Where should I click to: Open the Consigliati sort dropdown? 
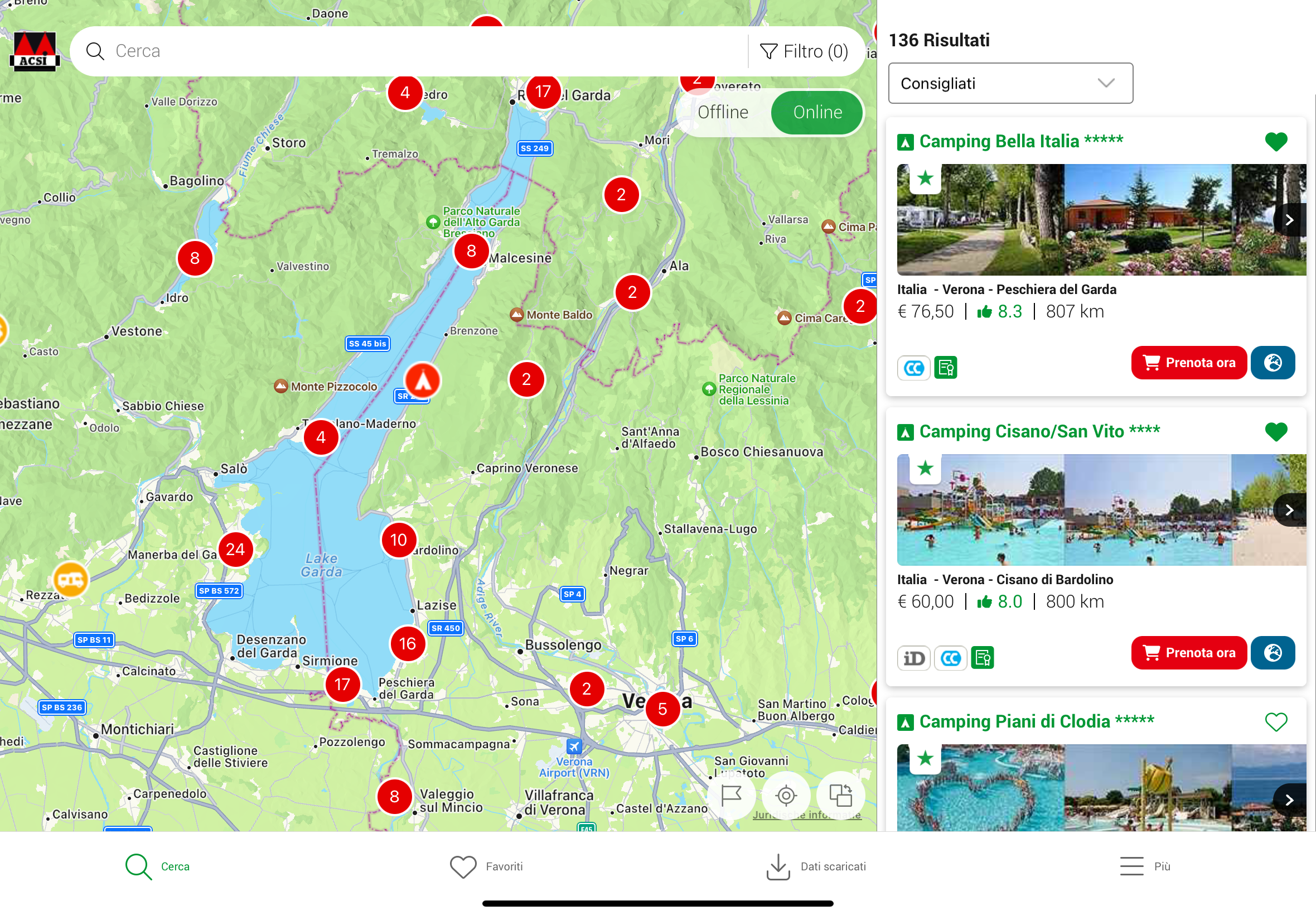tap(1010, 84)
